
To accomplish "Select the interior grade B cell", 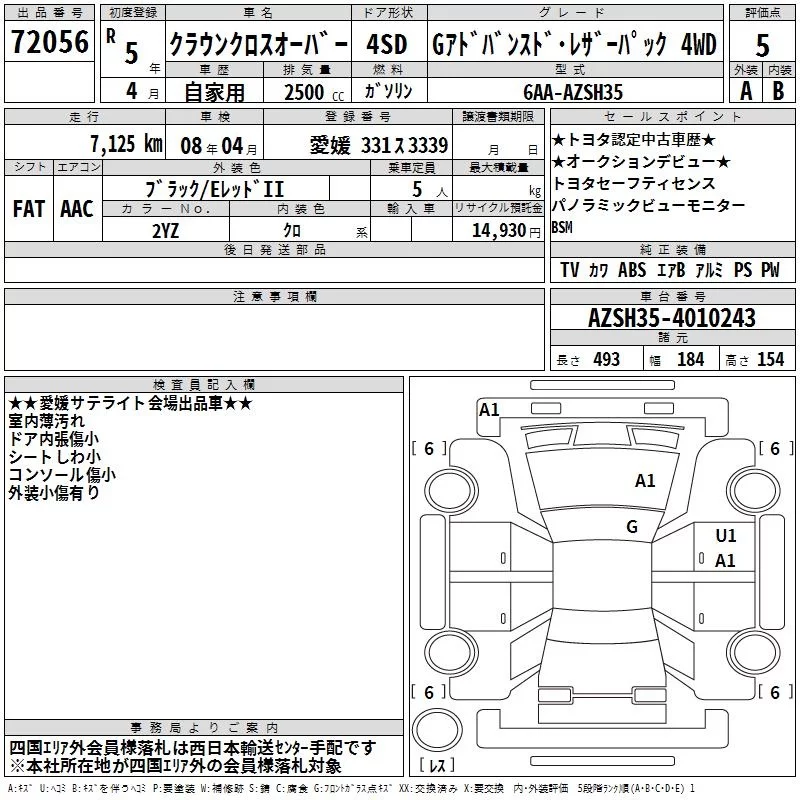I will [x=779, y=90].
